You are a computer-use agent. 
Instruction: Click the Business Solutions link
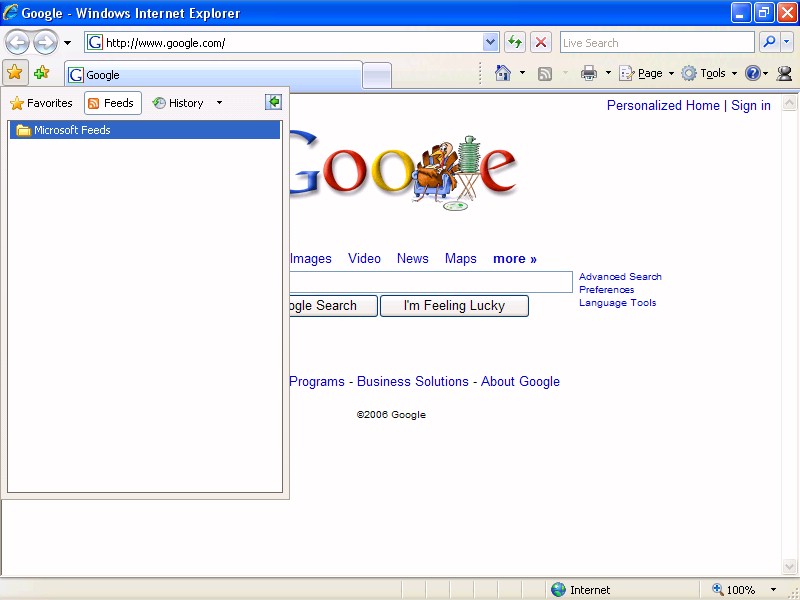(x=412, y=382)
